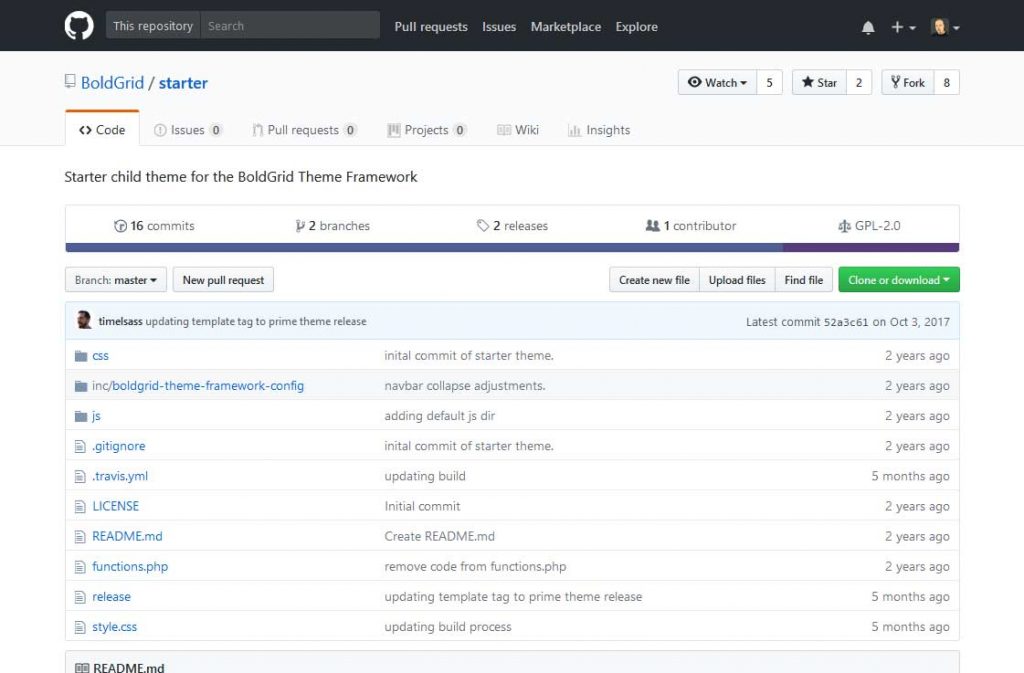Star the starter repository

819,82
